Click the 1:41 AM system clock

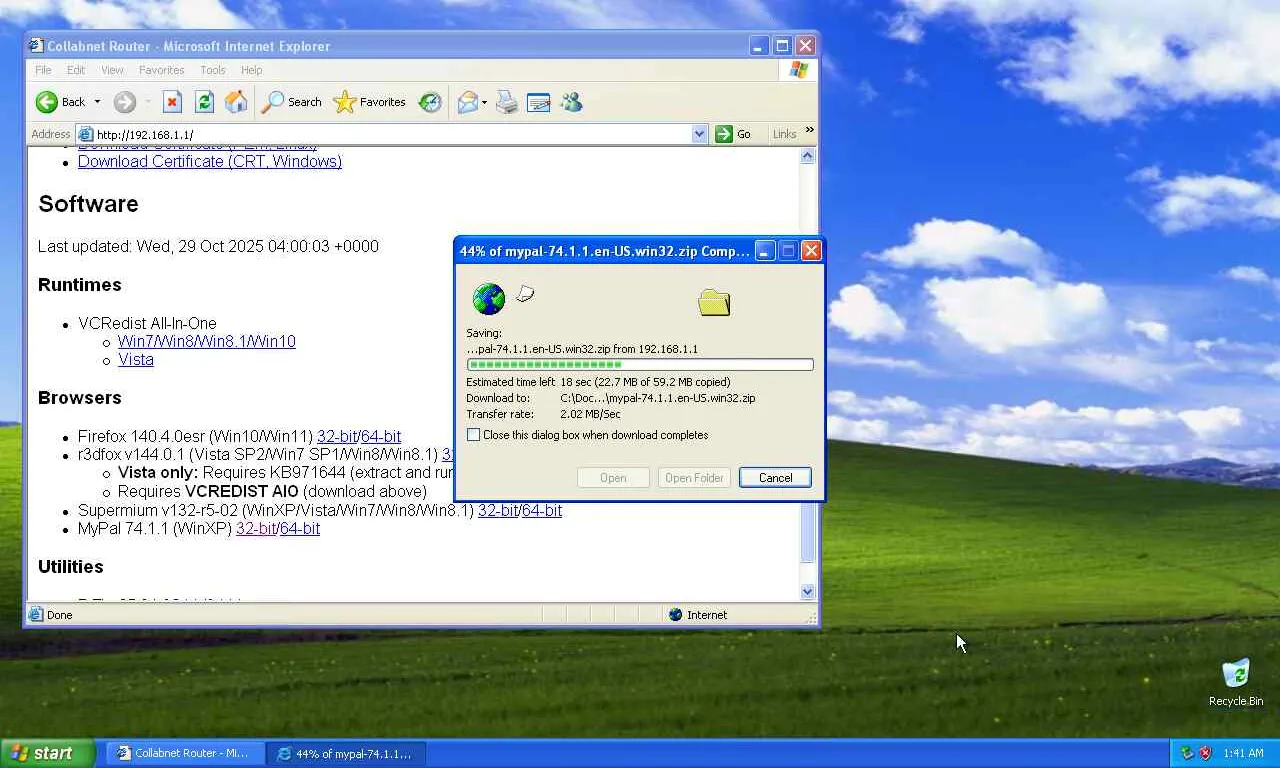(x=1243, y=753)
